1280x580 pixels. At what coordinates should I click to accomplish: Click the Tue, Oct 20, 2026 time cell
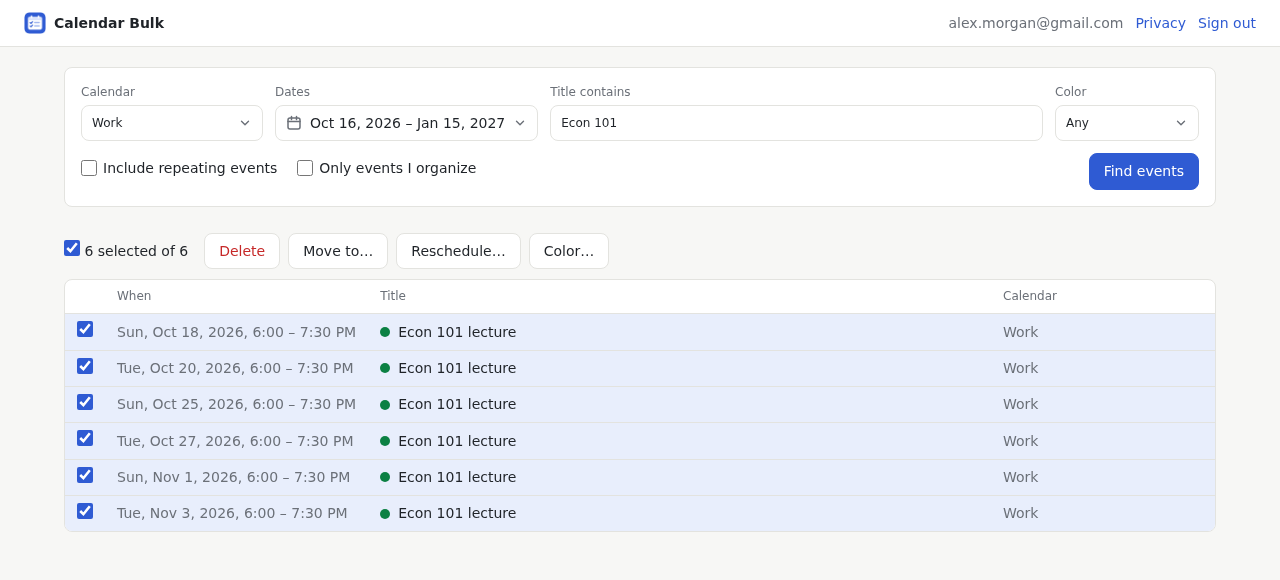tap(235, 368)
